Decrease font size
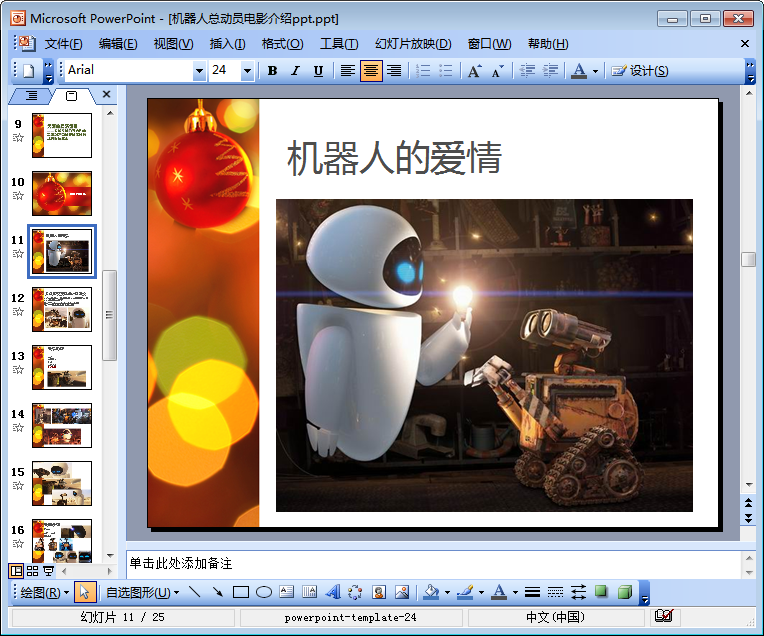This screenshot has height=636, width=764. point(497,71)
